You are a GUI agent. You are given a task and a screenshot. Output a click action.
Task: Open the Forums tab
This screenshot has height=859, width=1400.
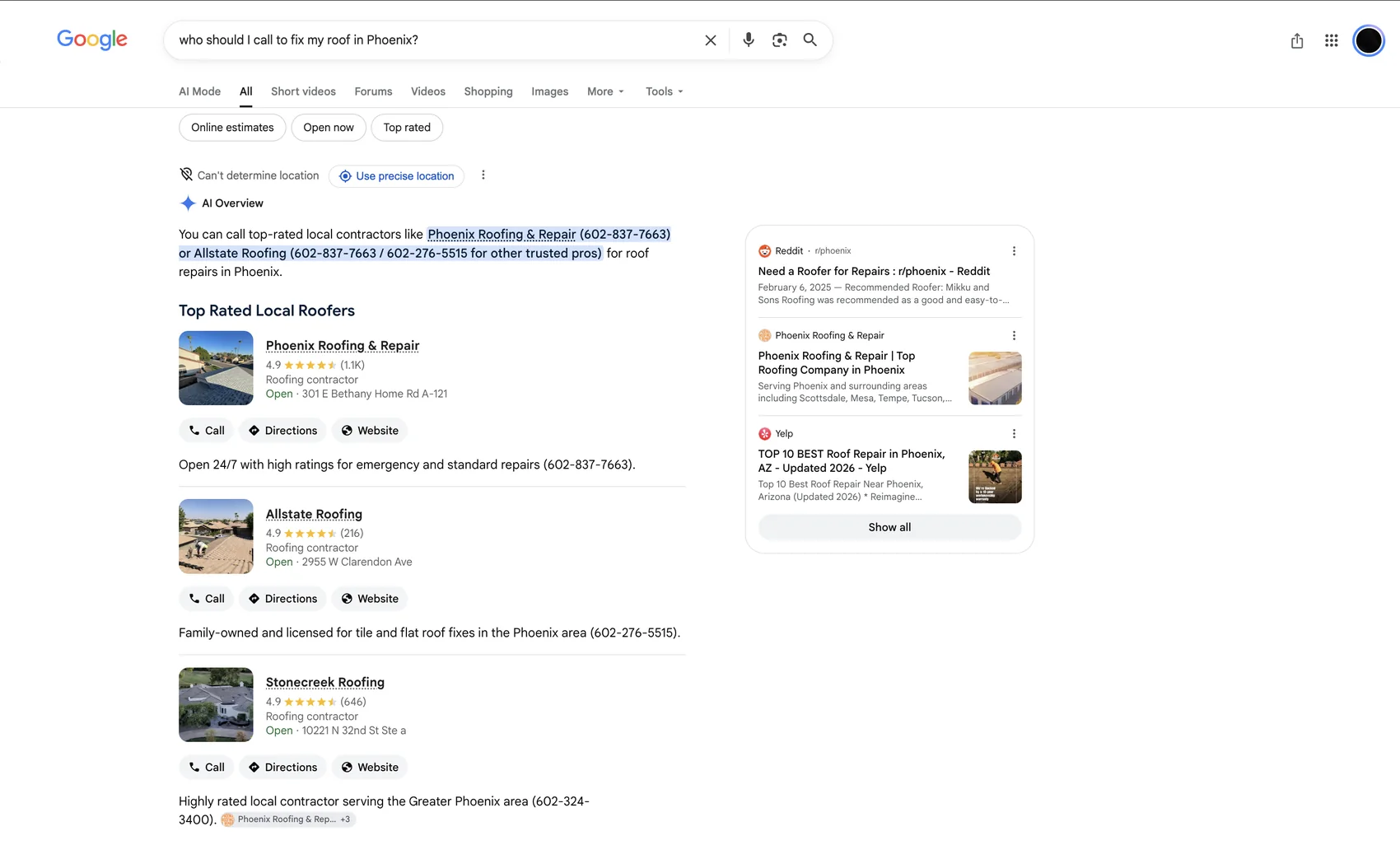[x=373, y=91]
